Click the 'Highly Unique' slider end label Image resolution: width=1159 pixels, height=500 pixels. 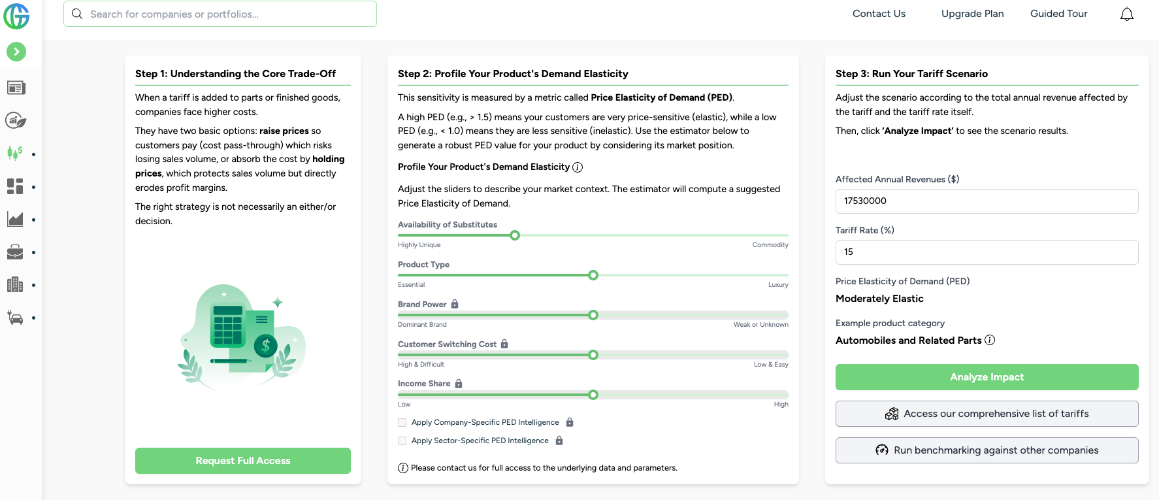click(x=418, y=245)
